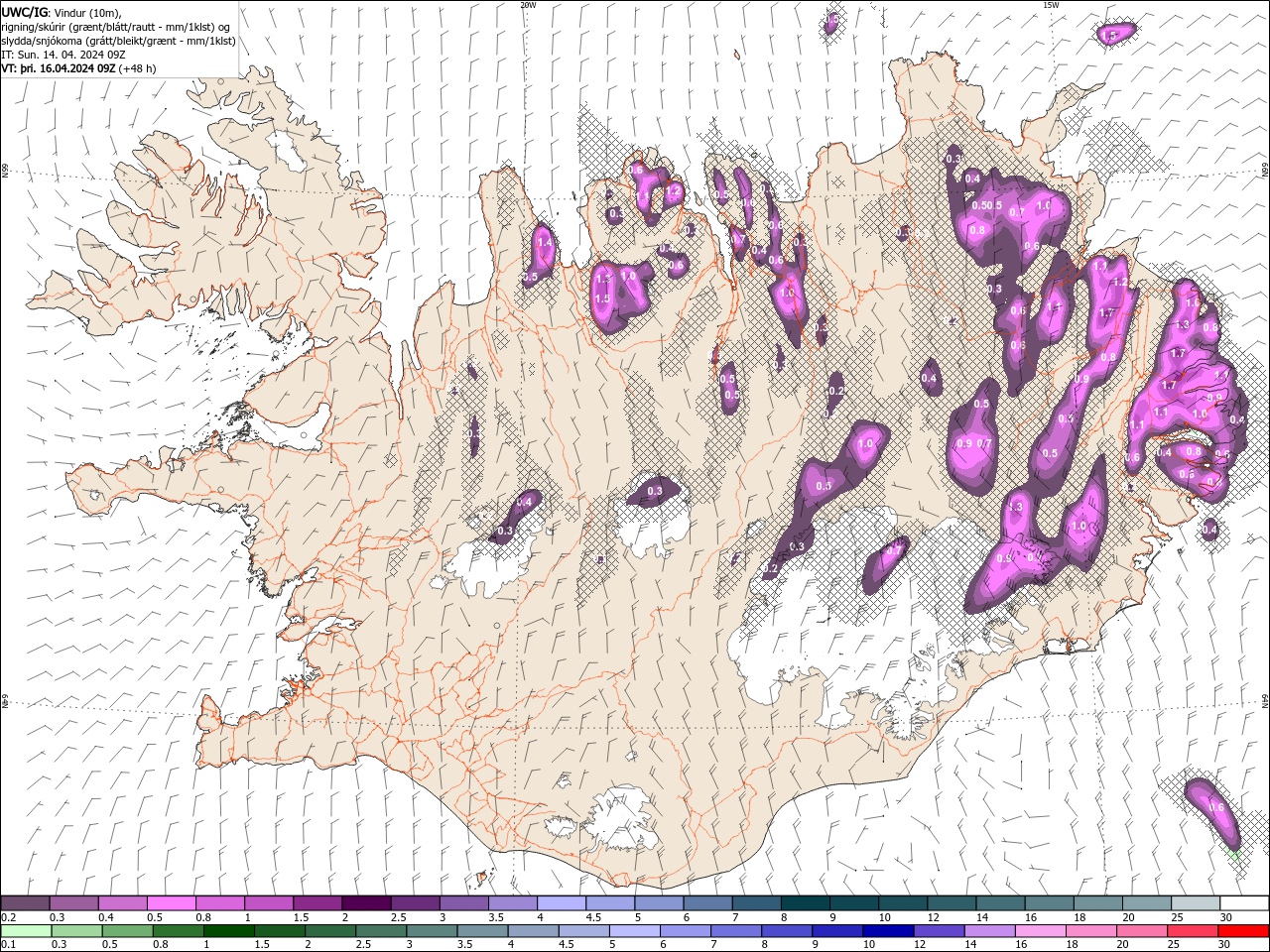Viewport: 1270px width, 952px height.
Task: Click the upper legend swatch between 0.2 and 0.3
Action: (x=25, y=903)
